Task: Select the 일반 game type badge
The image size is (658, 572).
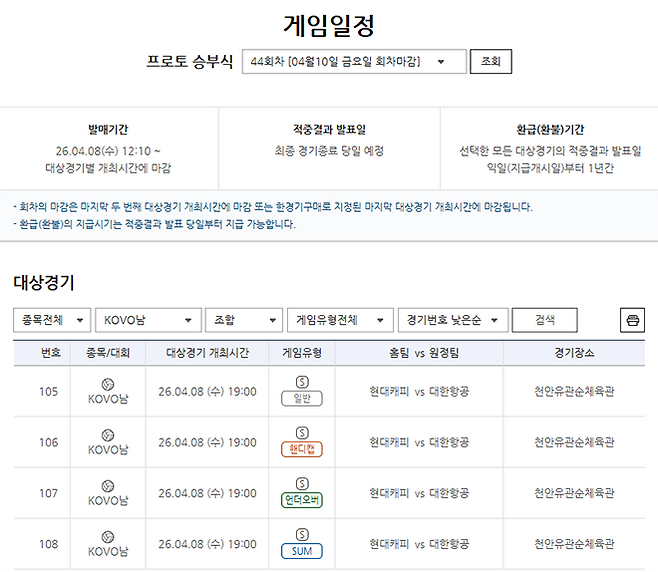Action: pos(302,399)
